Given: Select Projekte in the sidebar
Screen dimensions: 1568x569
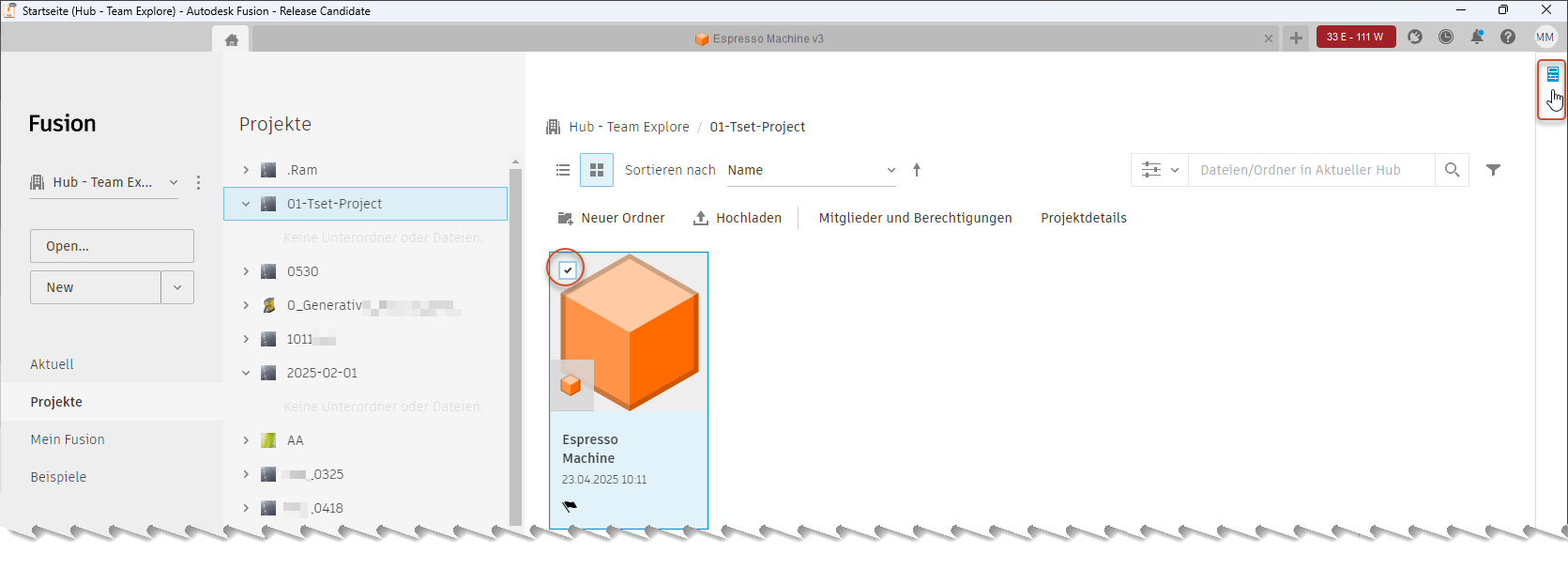Looking at the screenshot, I should tap(56, 402).
